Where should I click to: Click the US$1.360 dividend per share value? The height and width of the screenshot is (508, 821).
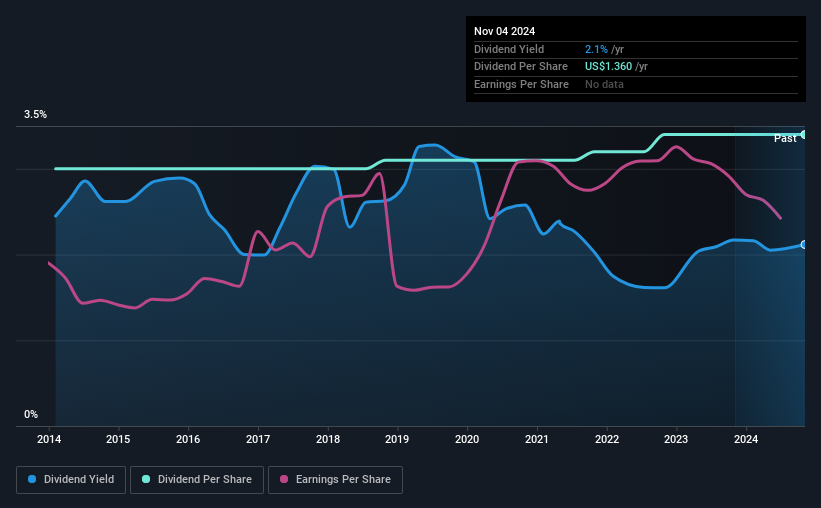(608, 67)
